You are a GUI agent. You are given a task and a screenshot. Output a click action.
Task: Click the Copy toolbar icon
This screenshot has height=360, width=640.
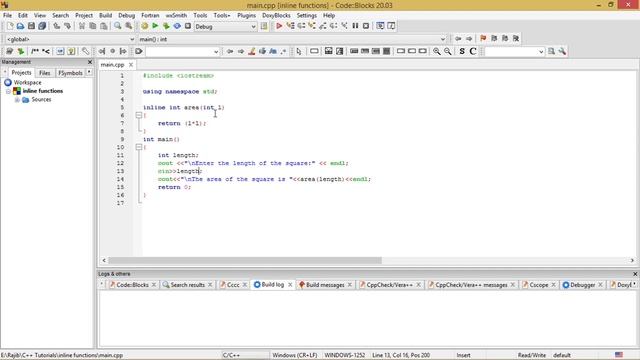pyautogui.click(x=93, y=26)
